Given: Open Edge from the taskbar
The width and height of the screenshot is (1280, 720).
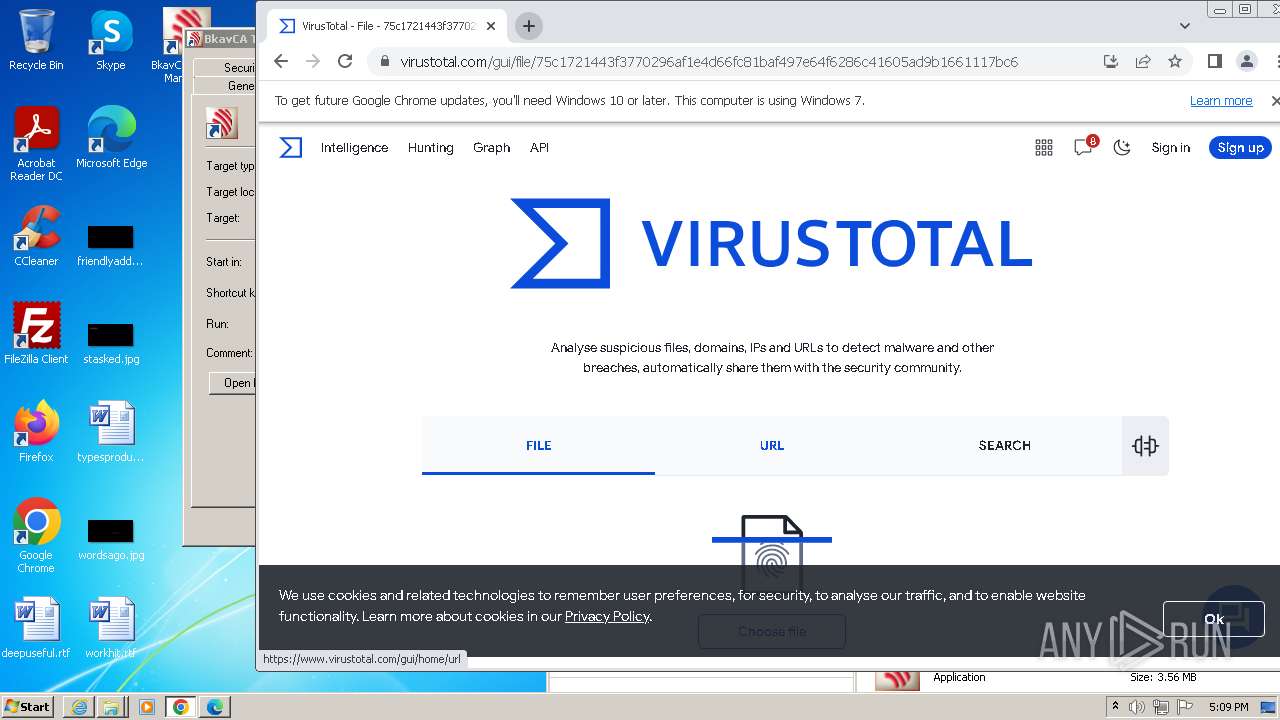Looking at the screenshot, I should [215, 707].
